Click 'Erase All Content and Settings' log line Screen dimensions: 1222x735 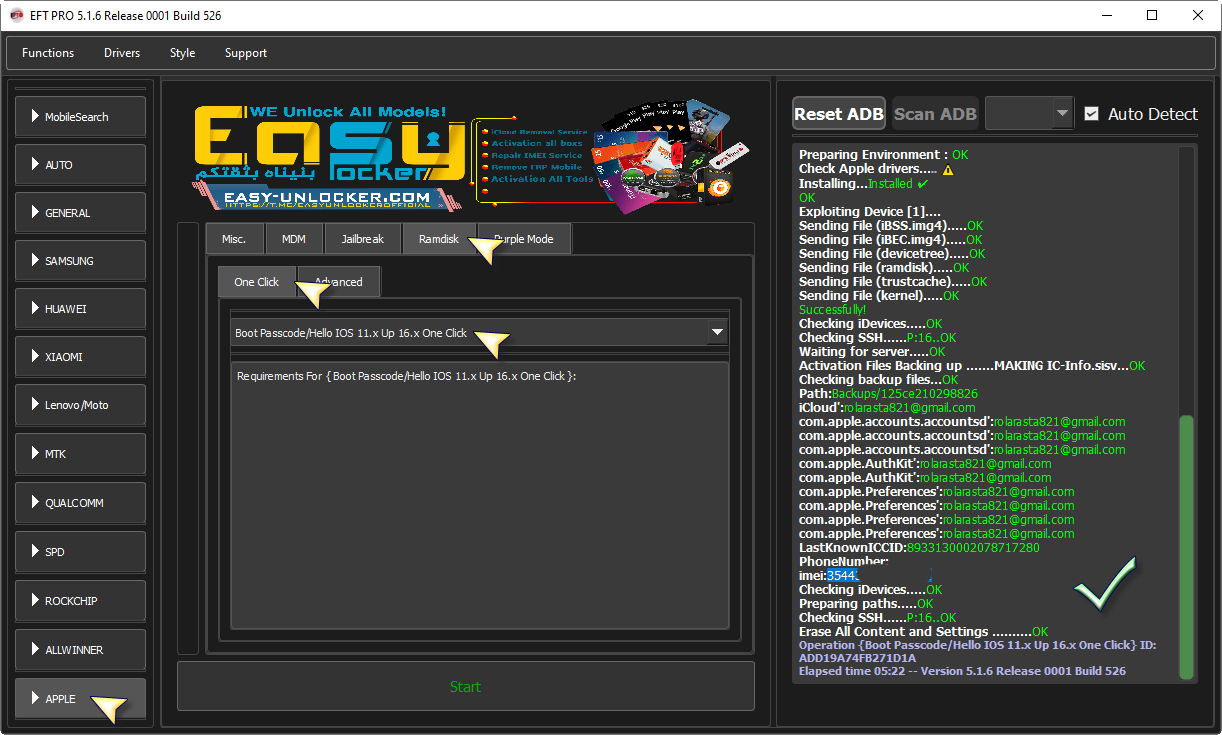(923, 632)
